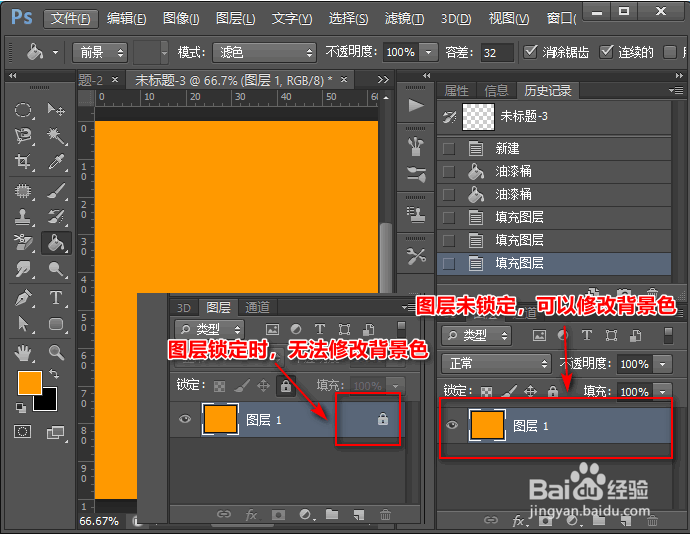This screenshot has width=690, height=535.
Task: Select the Paint Bucket tool in toolbox
Action: click(x=56, y=242)
